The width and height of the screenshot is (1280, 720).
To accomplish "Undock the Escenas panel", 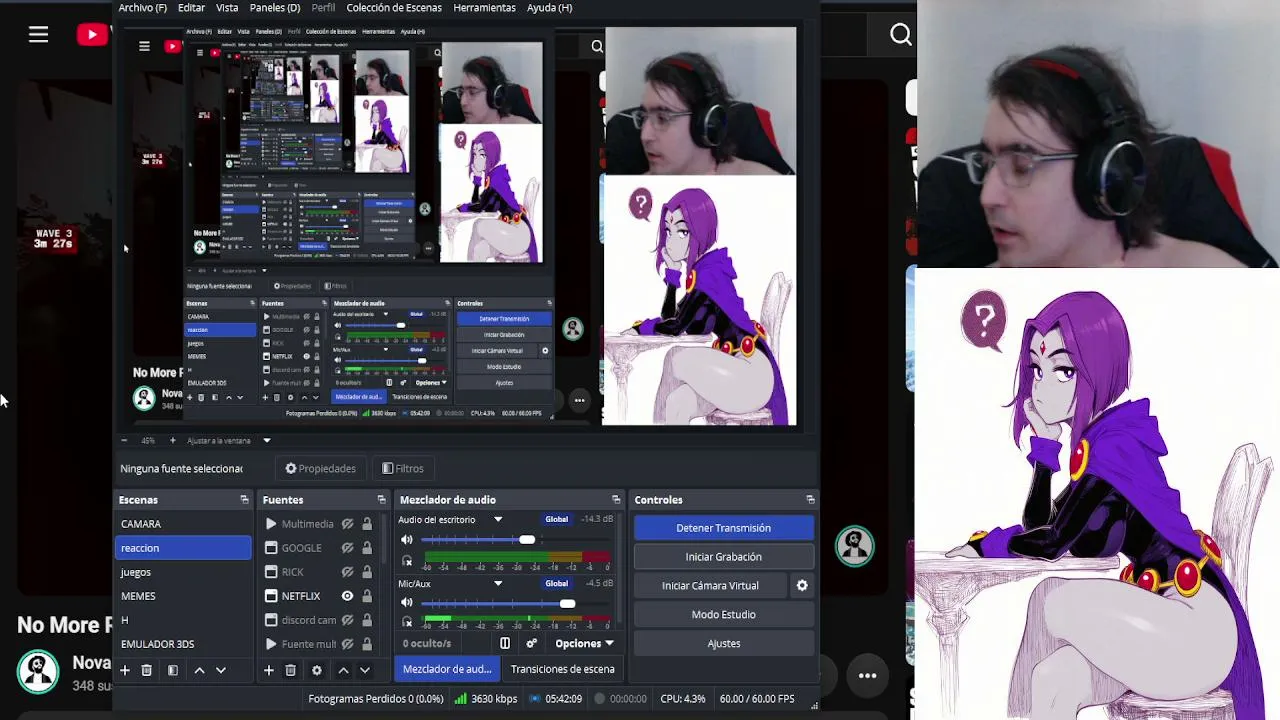I will coord(244,499).
